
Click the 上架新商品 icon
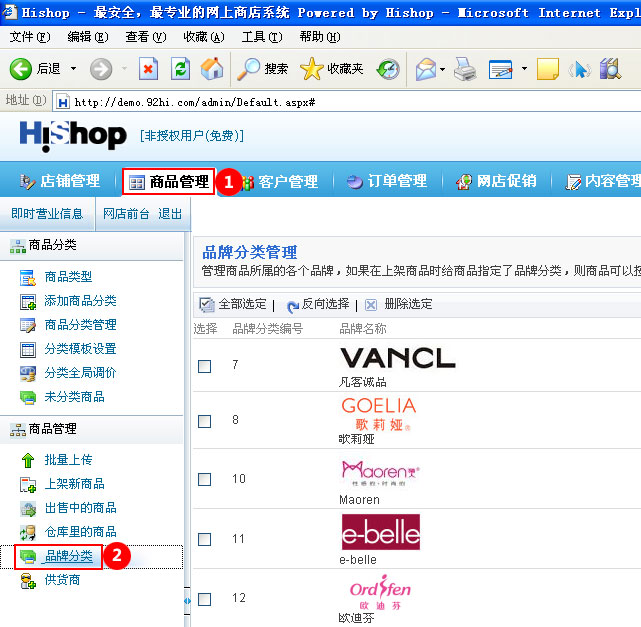(x=28, y=484)
